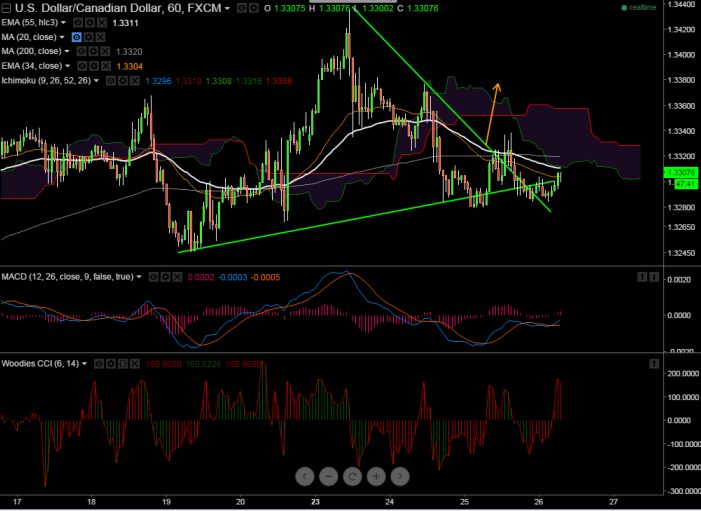Click the date label 19 on the time axis
Screen dimensions: 701x511
tap(166, 502)
